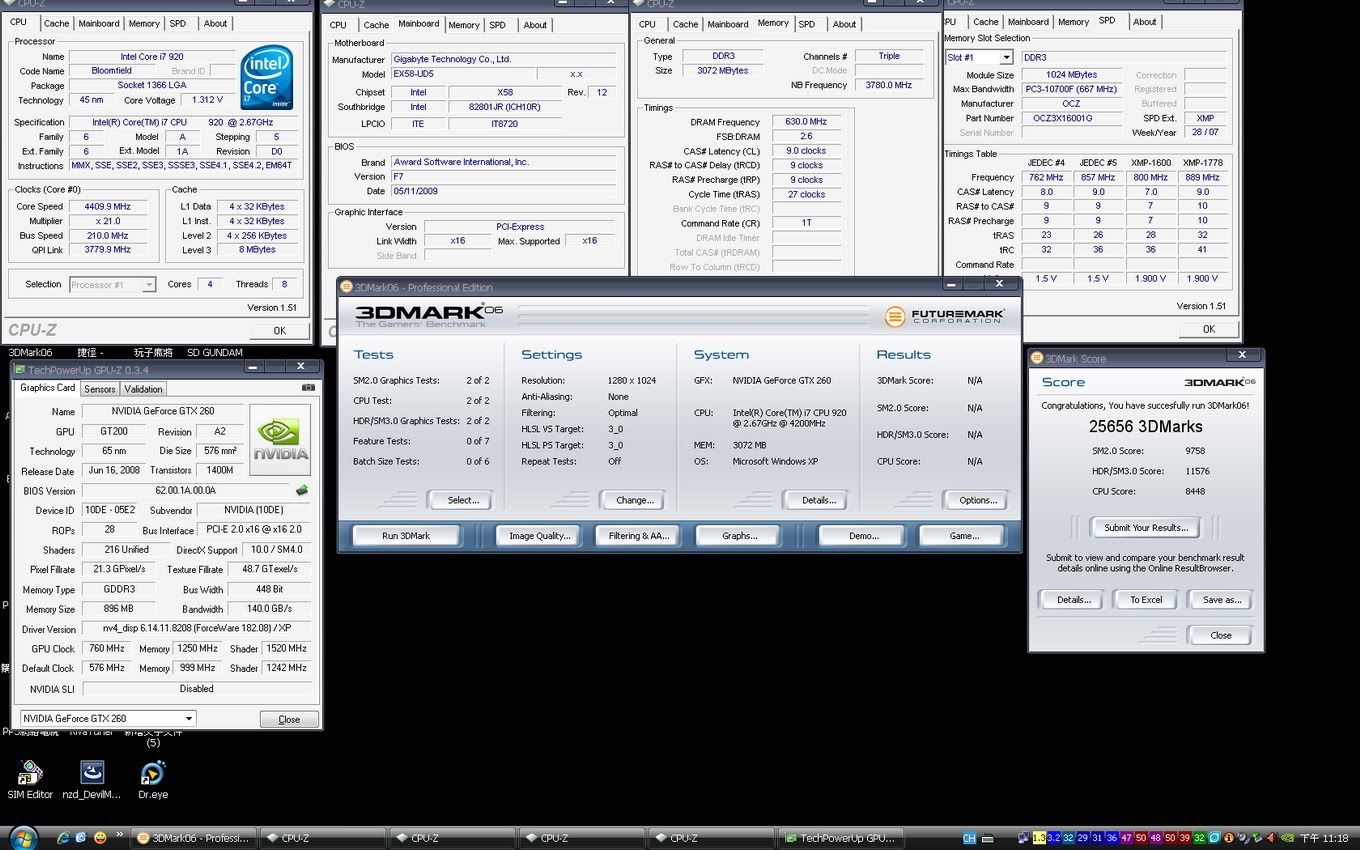Click the Windows Start orb
This screenshot has width=1360, height=850.
[22, 838]
